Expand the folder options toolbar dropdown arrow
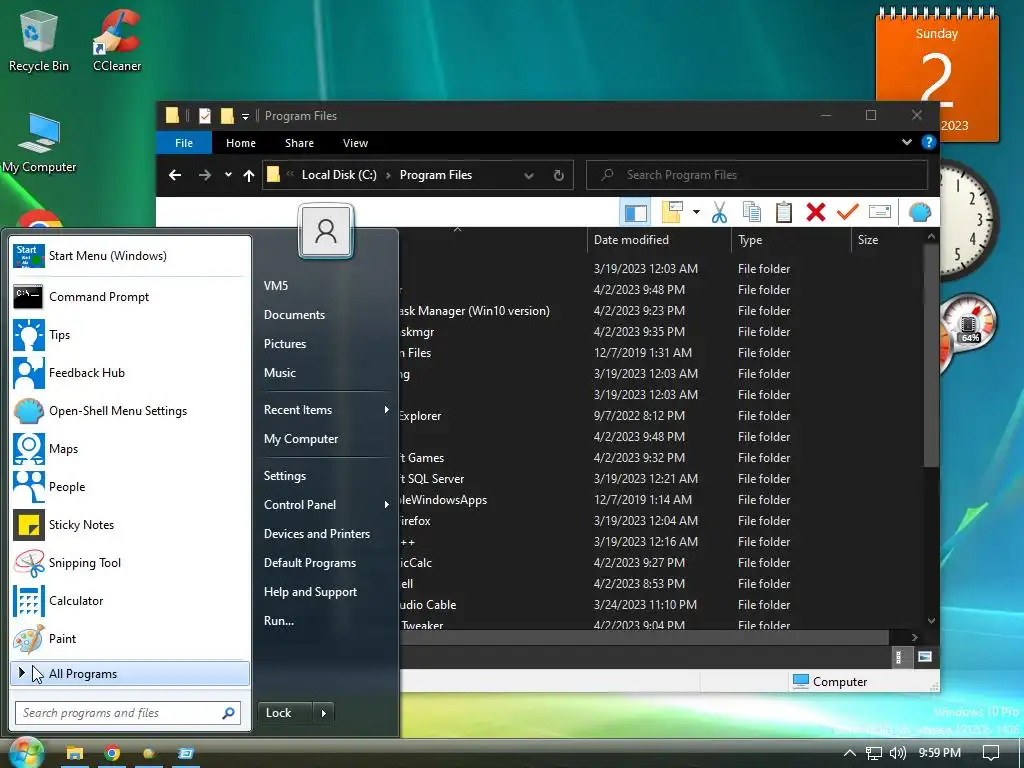This screenshot has width=1024, height=768. click(x=696, y=212)
